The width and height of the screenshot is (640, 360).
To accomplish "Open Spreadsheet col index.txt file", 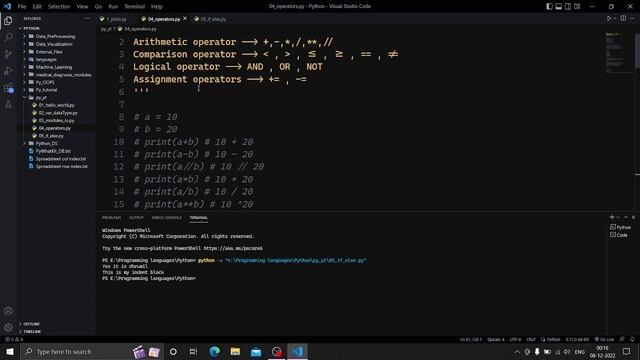I will [61, 159].
